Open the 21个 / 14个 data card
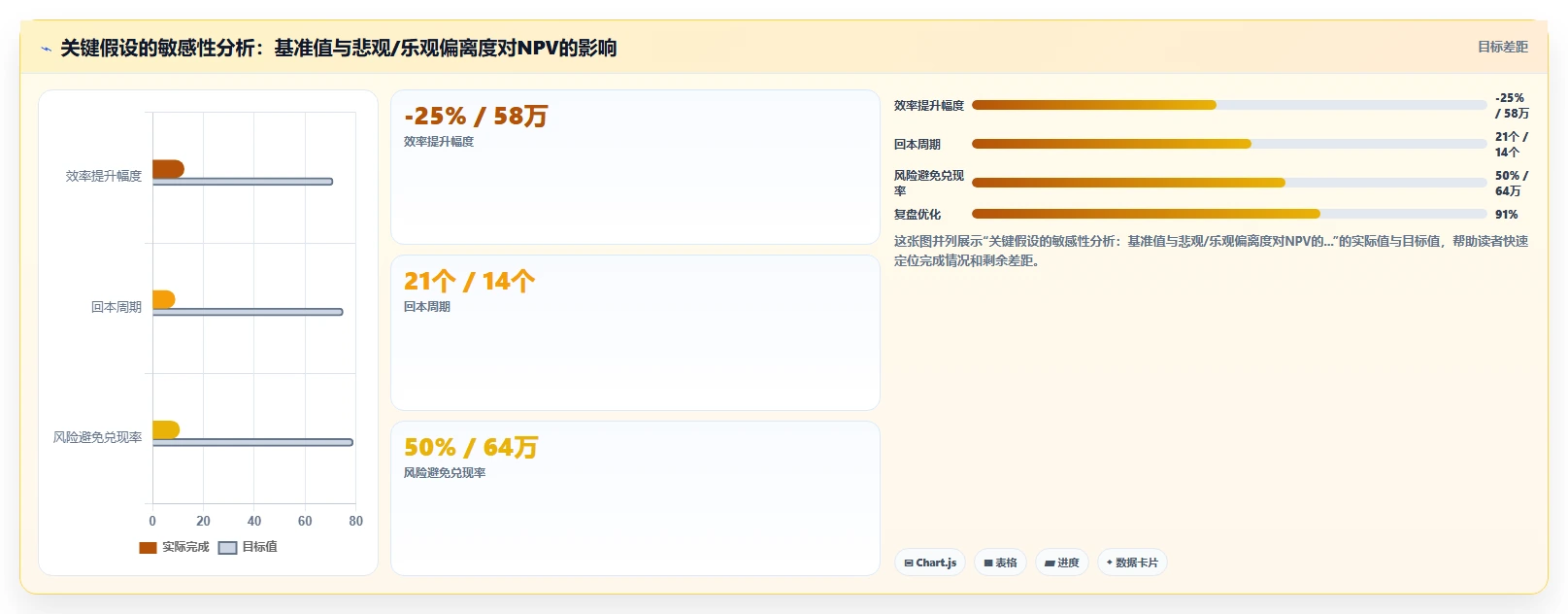 pyautogui.click(x=635, y=332)
